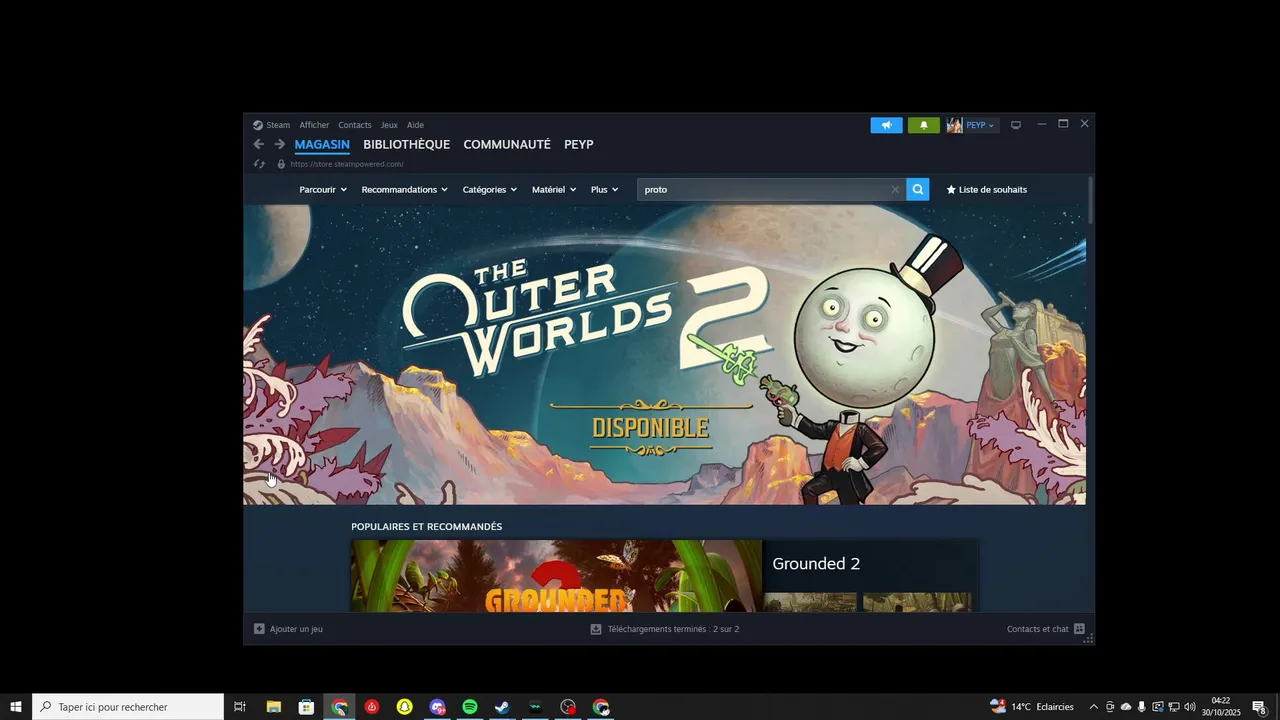Open Liste de souhaits

[x=986, y=189]
